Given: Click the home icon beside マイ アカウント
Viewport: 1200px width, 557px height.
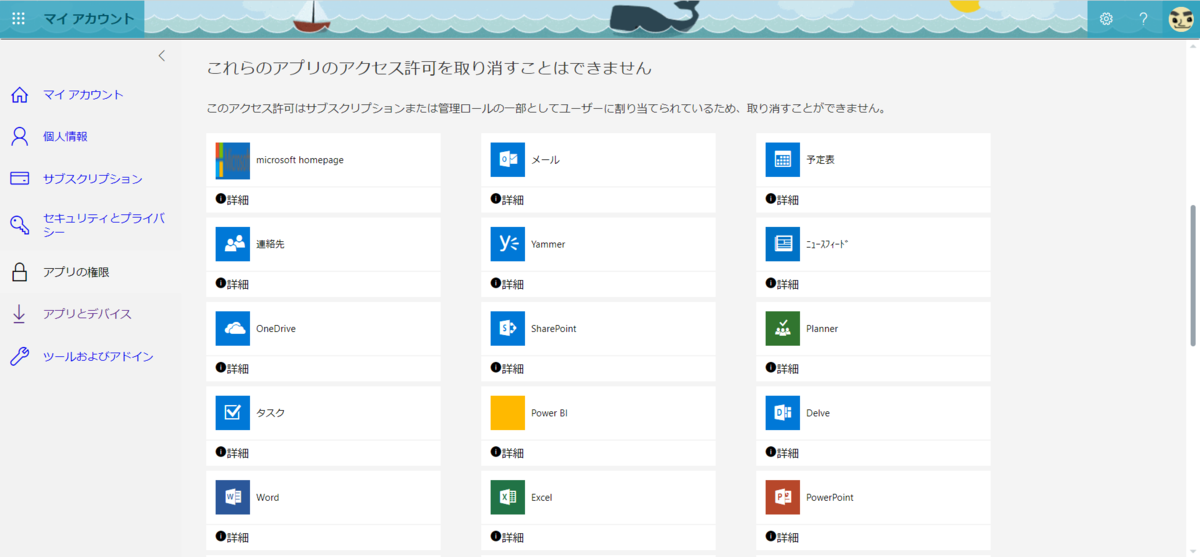Looking at the screenshot, I should pos(19,95).
